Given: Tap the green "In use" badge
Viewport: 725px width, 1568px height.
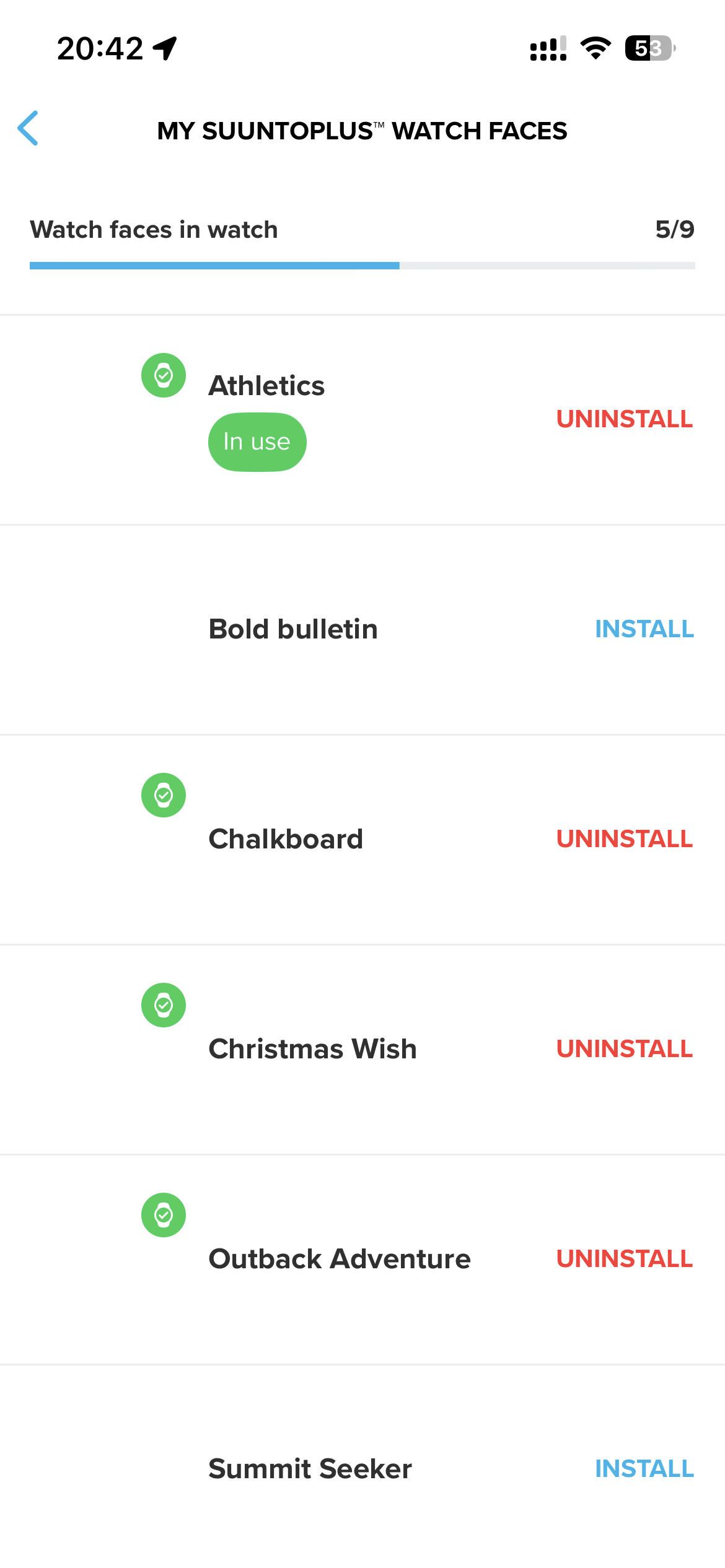Looking at the screenshot, I should [x=257, y=442].
